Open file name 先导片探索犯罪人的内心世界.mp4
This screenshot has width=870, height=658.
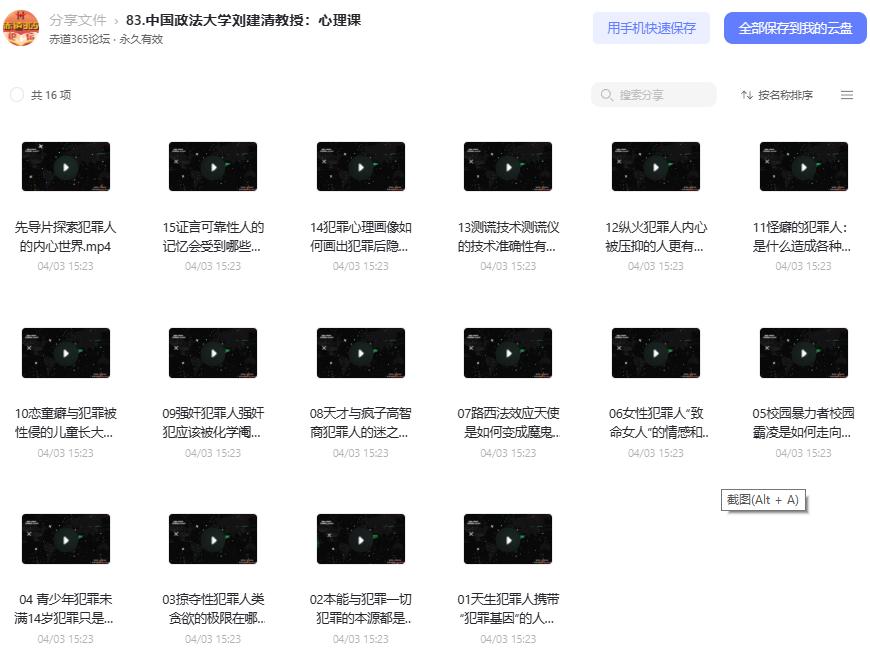point(65,236)
